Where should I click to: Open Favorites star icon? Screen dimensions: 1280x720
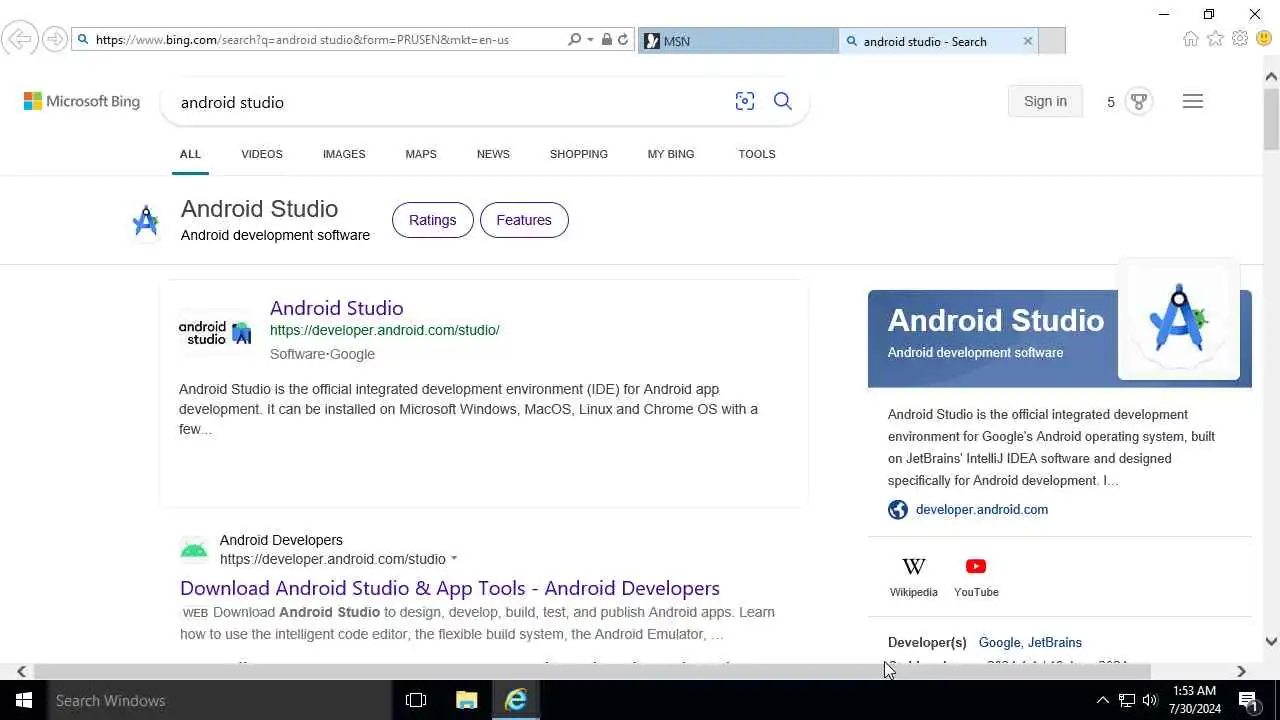click(x=1215, y=39)
